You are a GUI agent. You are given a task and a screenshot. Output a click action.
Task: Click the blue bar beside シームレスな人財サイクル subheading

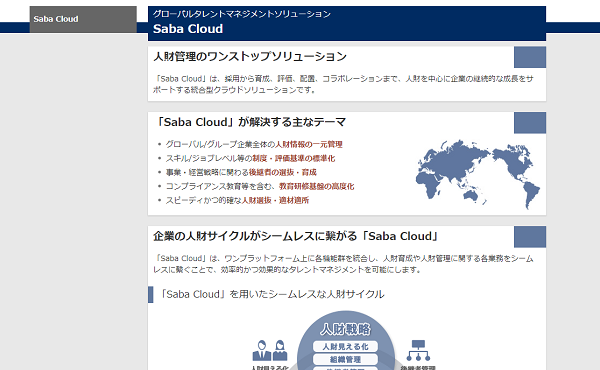pyautogui.click(x=150, y=295)
